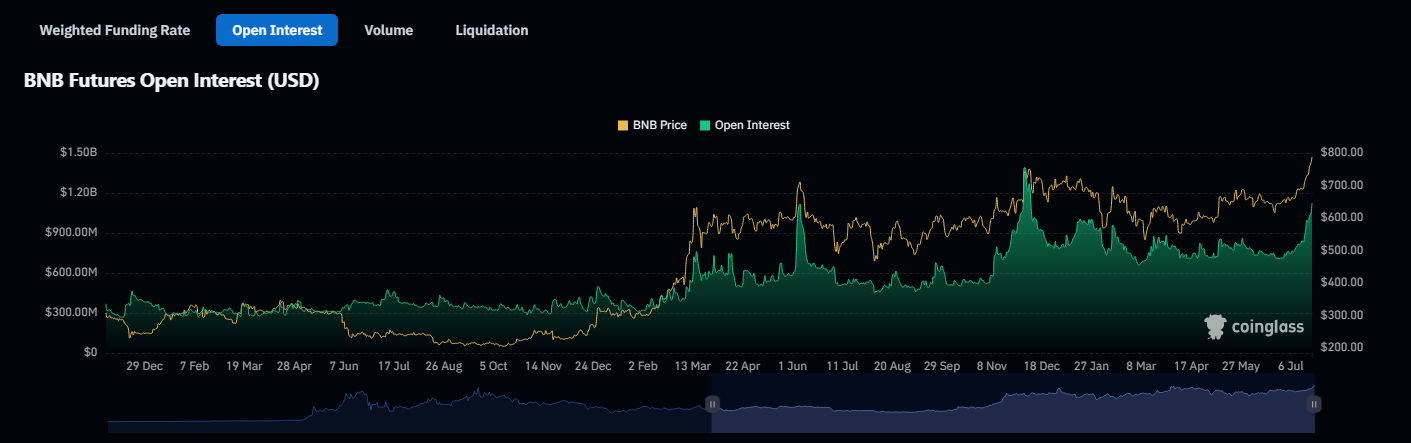Click the 14 Nov date label
This screenshot has height=443, width=1411.
coord(544,367)
